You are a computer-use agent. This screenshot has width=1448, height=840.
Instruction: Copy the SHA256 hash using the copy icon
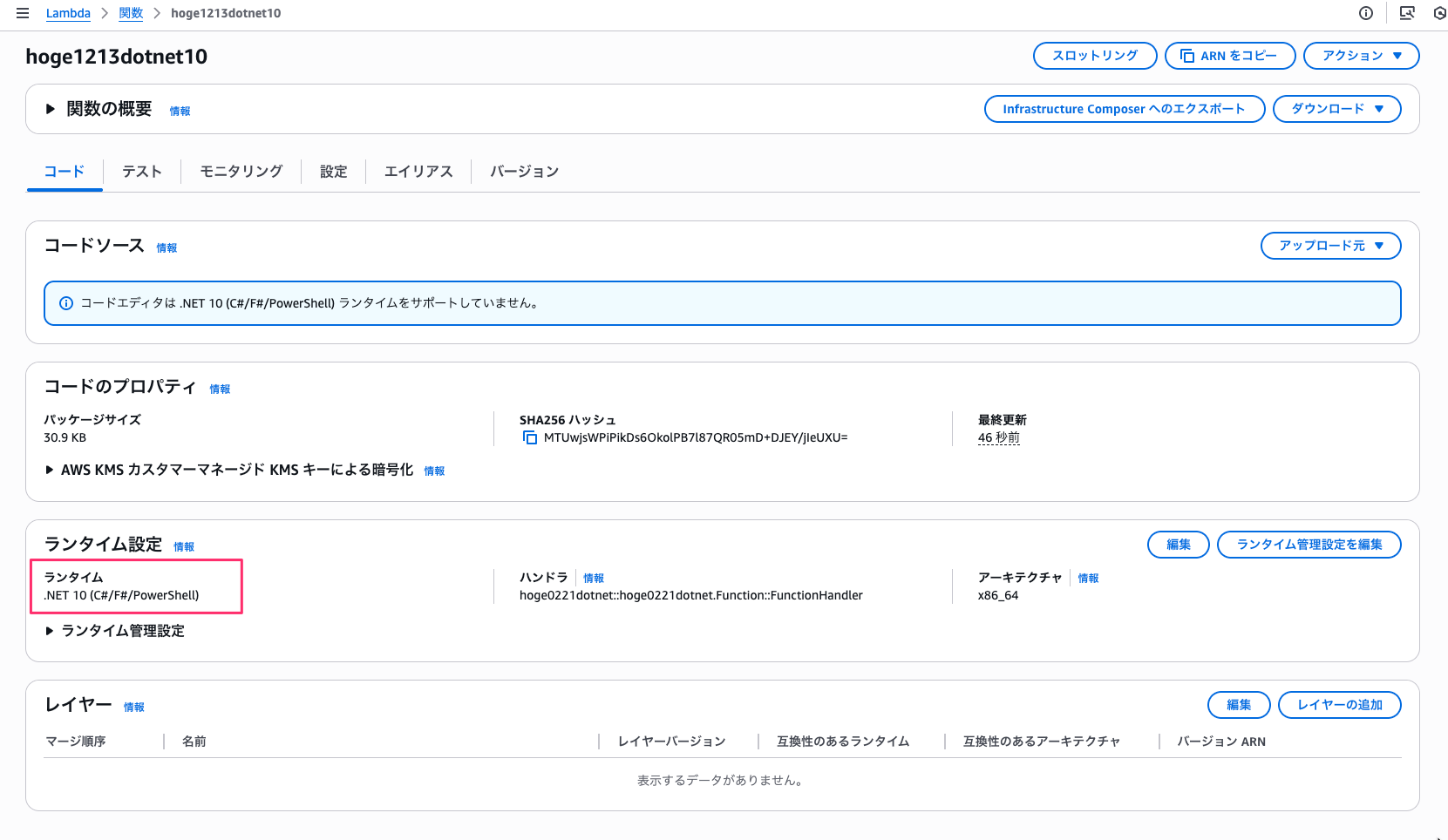530,437
